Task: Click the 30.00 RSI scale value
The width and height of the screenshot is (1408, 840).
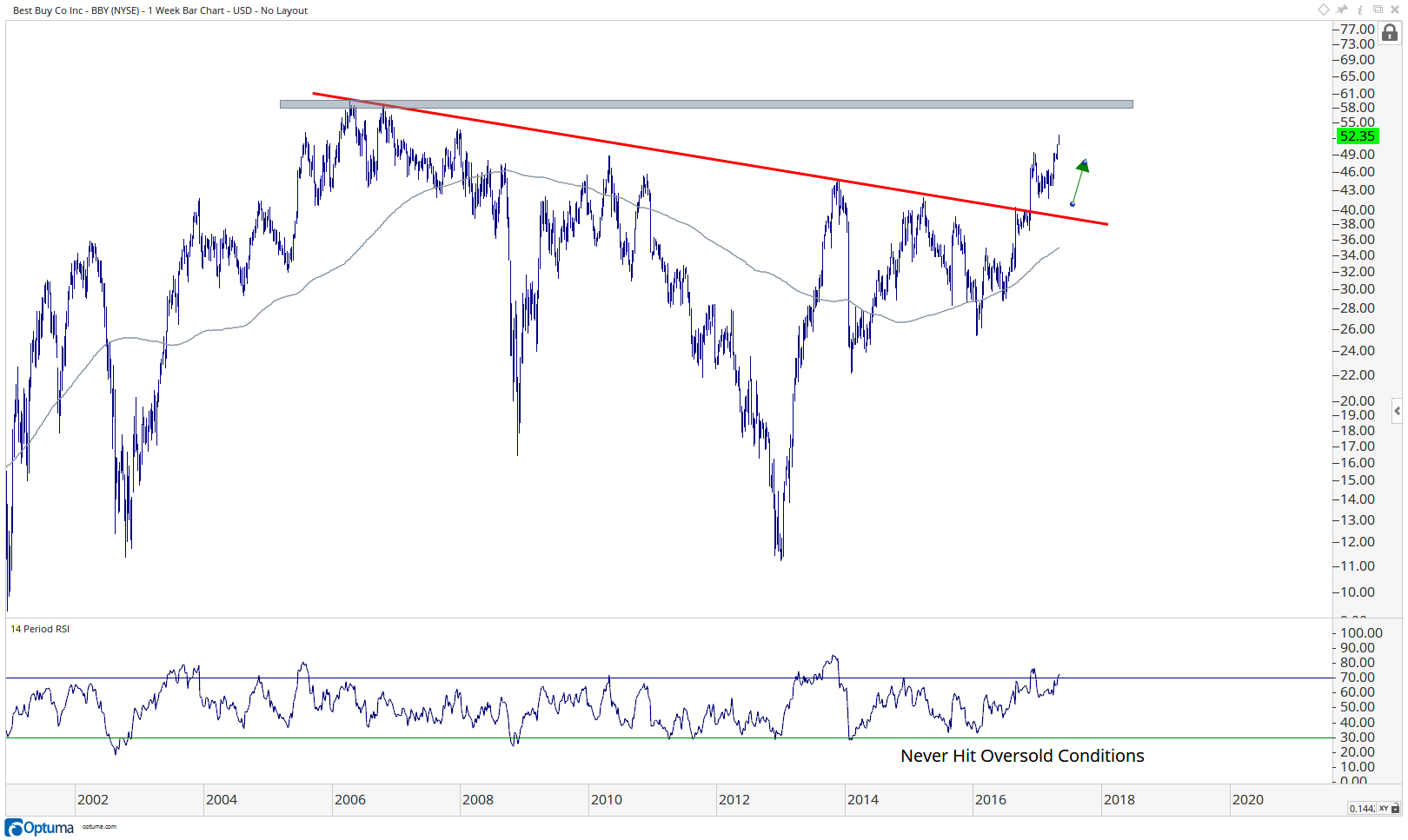Action: [x=1358, y=737]
